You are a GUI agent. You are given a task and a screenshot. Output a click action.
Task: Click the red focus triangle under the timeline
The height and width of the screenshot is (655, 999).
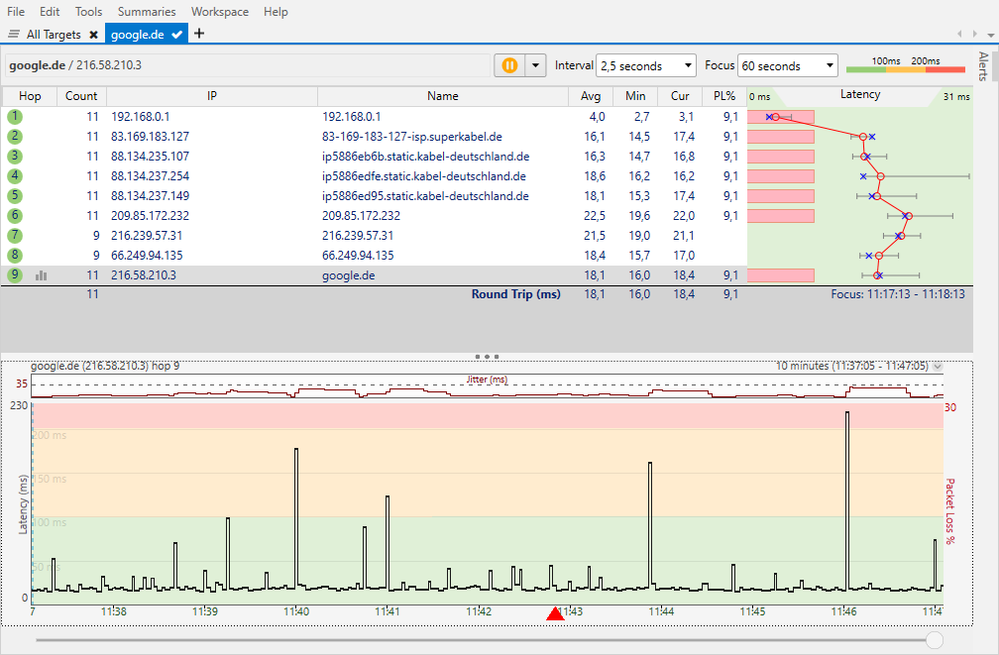556,614
